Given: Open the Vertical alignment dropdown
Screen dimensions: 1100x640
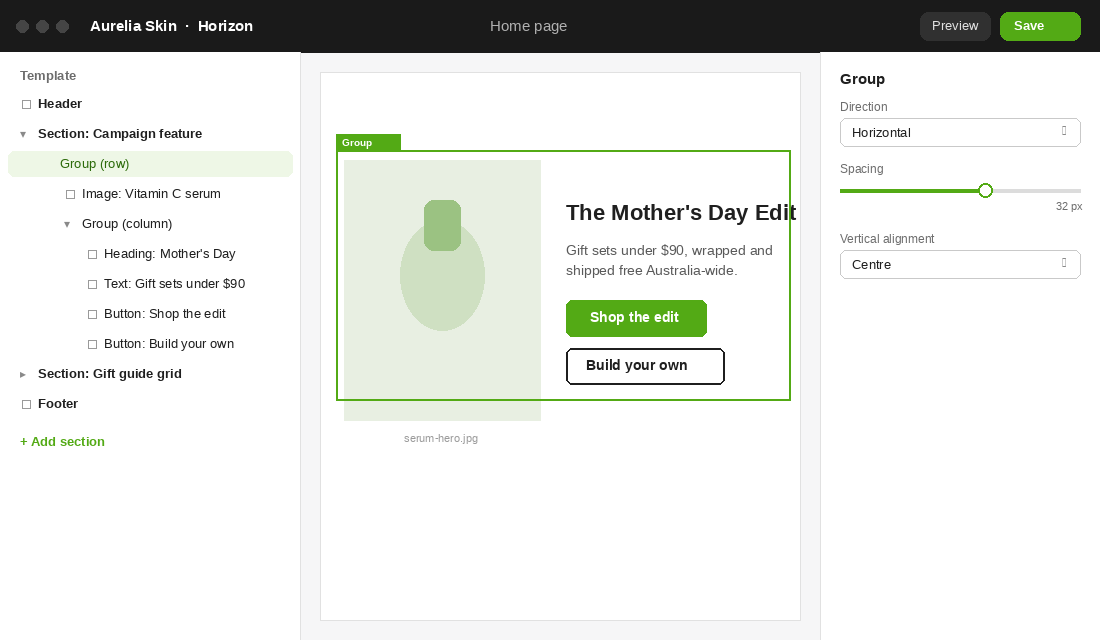Looking at the screenshot, I should [x=960, y=265].
